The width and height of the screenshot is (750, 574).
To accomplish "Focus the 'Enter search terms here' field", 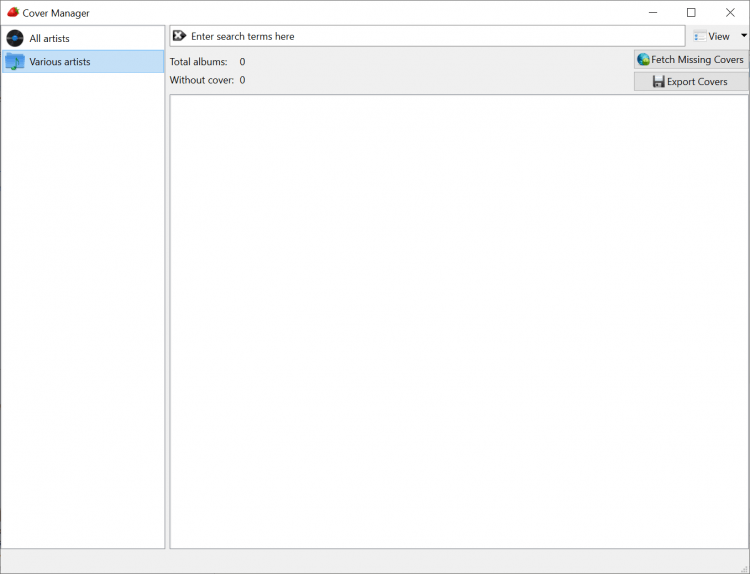I will coord(430,36).
